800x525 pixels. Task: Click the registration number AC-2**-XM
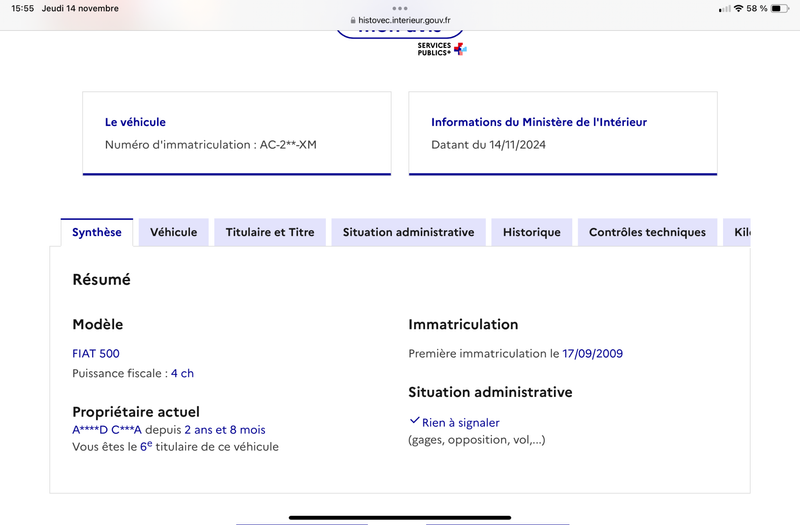(x=288, y=145)
